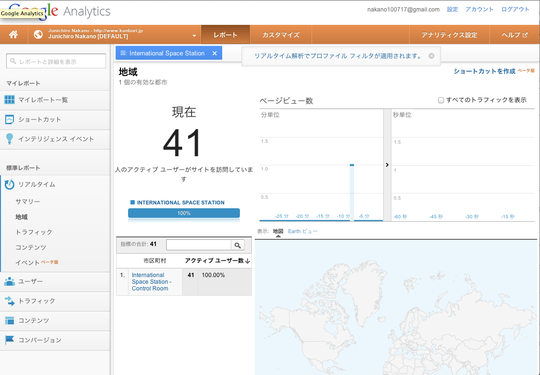The height and width of the screenshot is (375, 540).
Task: Click the マイレポート一覧 grid icon
Action: (9, 100)
